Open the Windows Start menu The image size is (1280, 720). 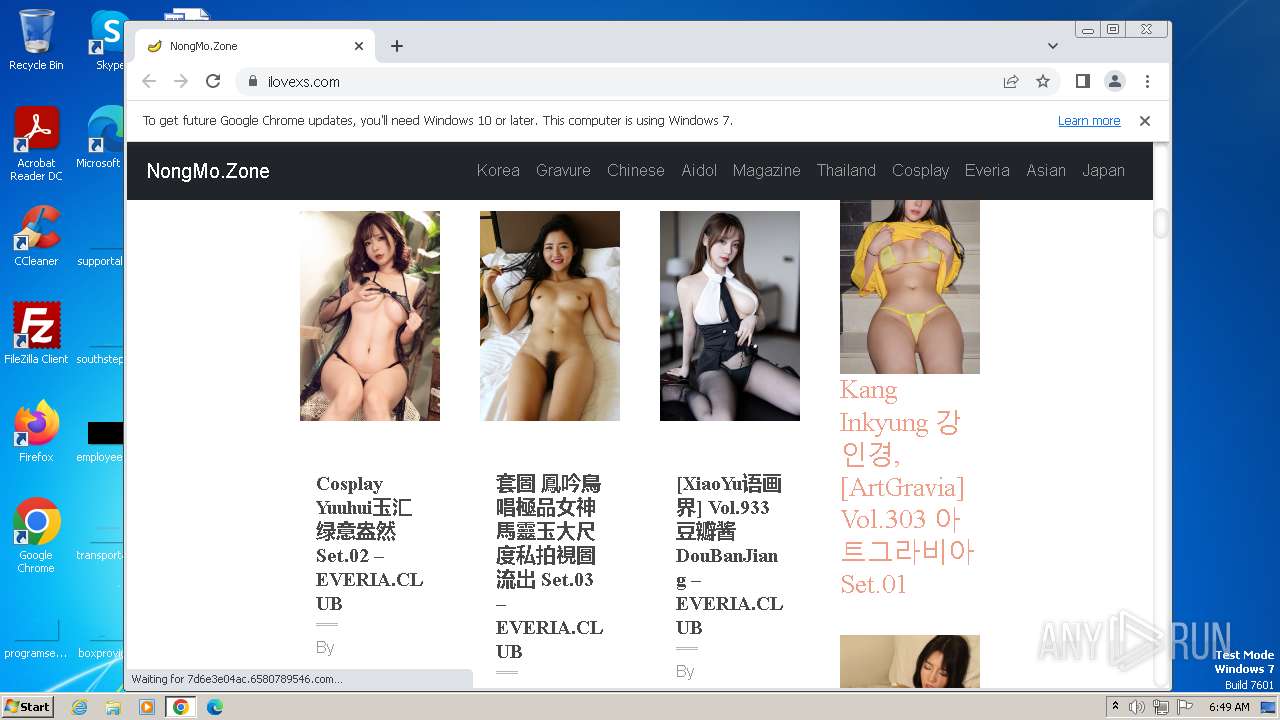27,706
